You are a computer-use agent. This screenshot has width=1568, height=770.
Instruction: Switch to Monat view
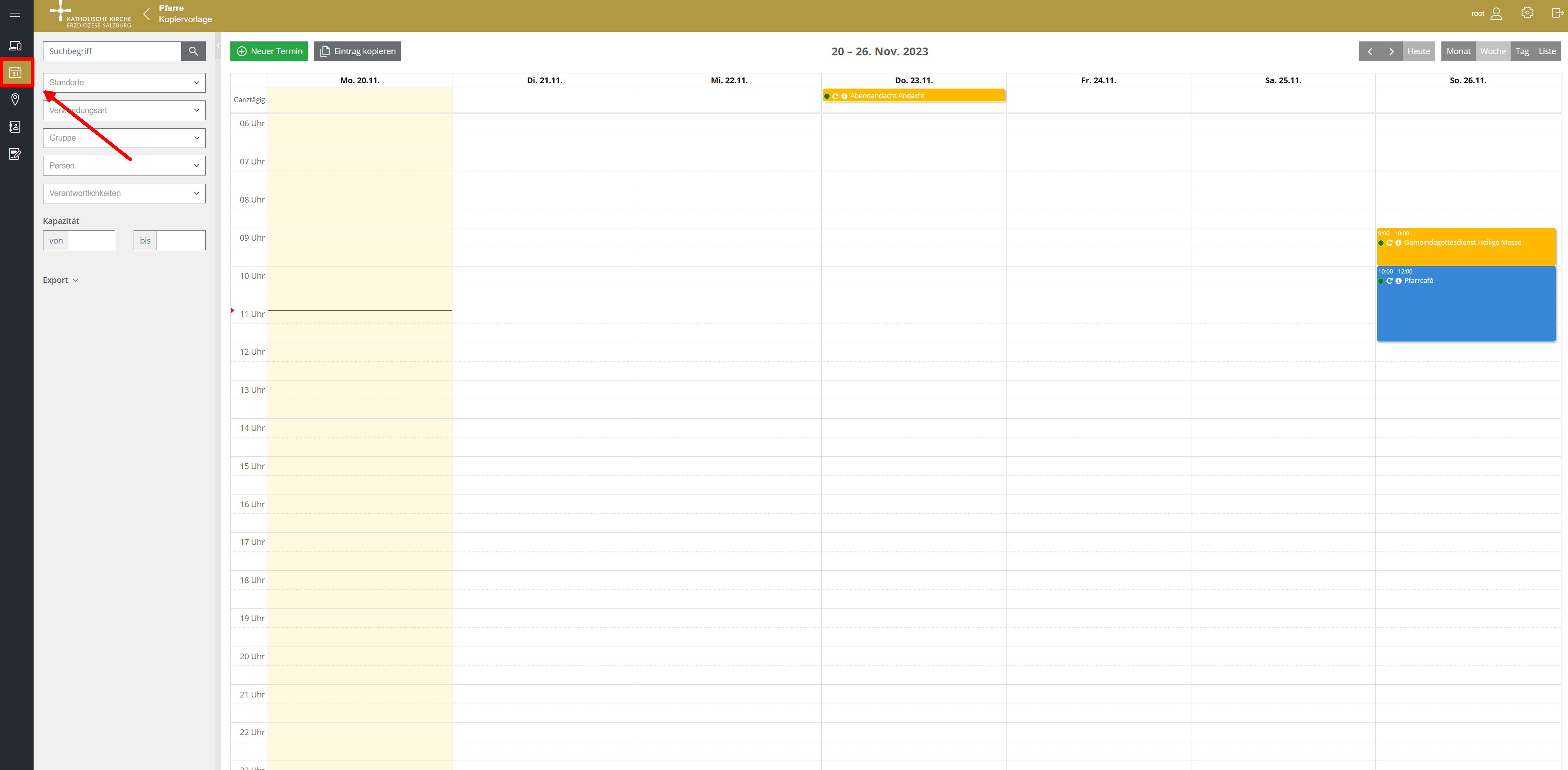[x=1458, y=51]
